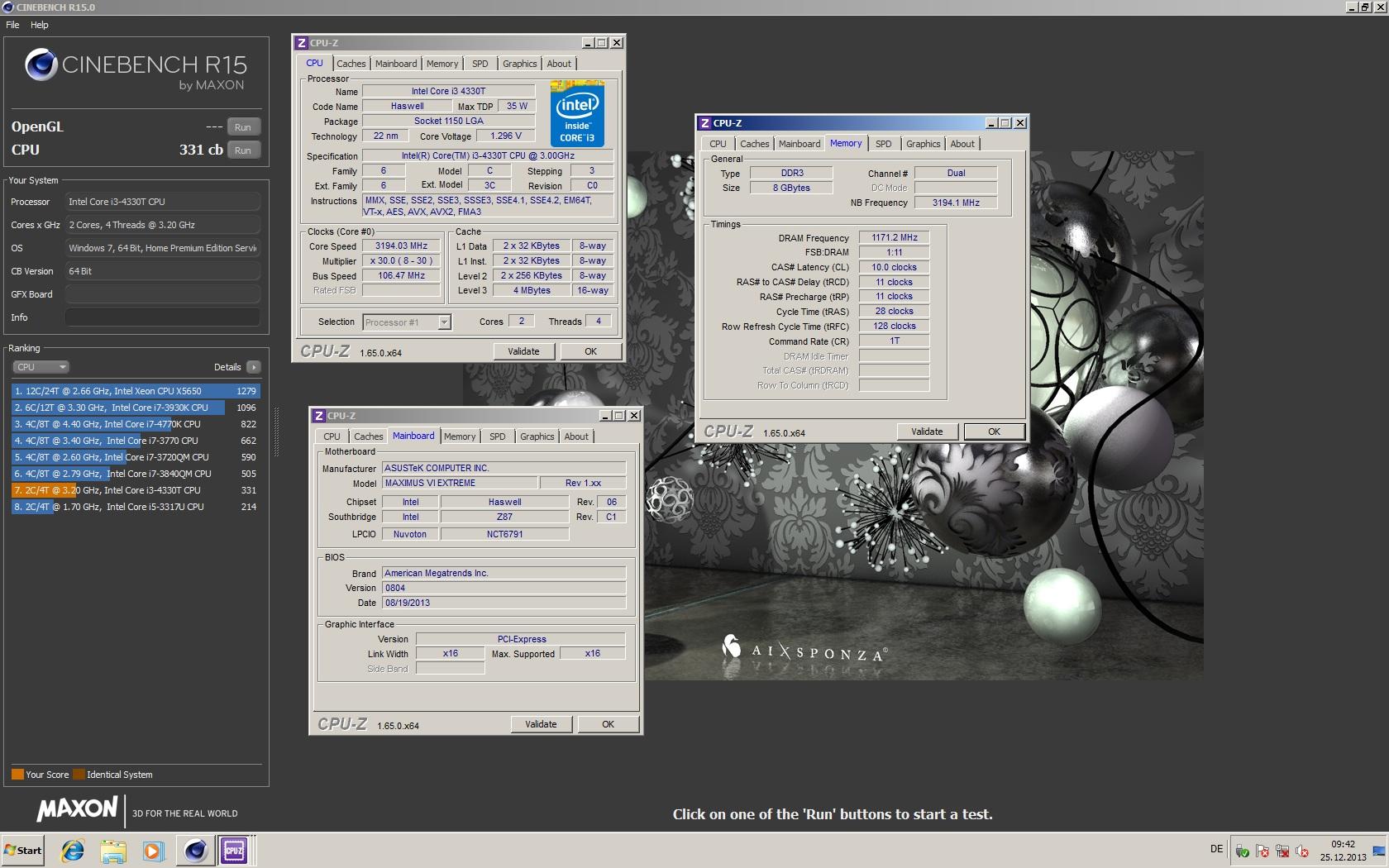The image size is (1389, 868).
Task: Click the CPU-Z Z icon in Memory window titlebar
Action: coord(705,123)
